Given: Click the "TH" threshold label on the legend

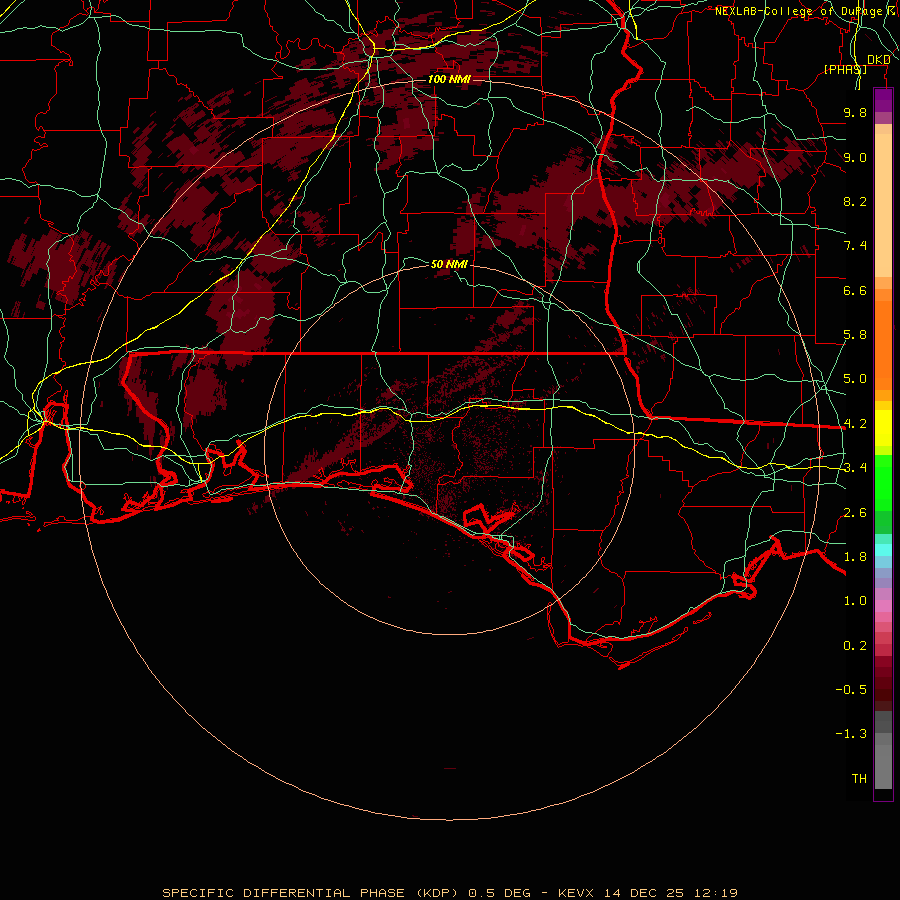Looking at the screenshot, I should (859, 779).
